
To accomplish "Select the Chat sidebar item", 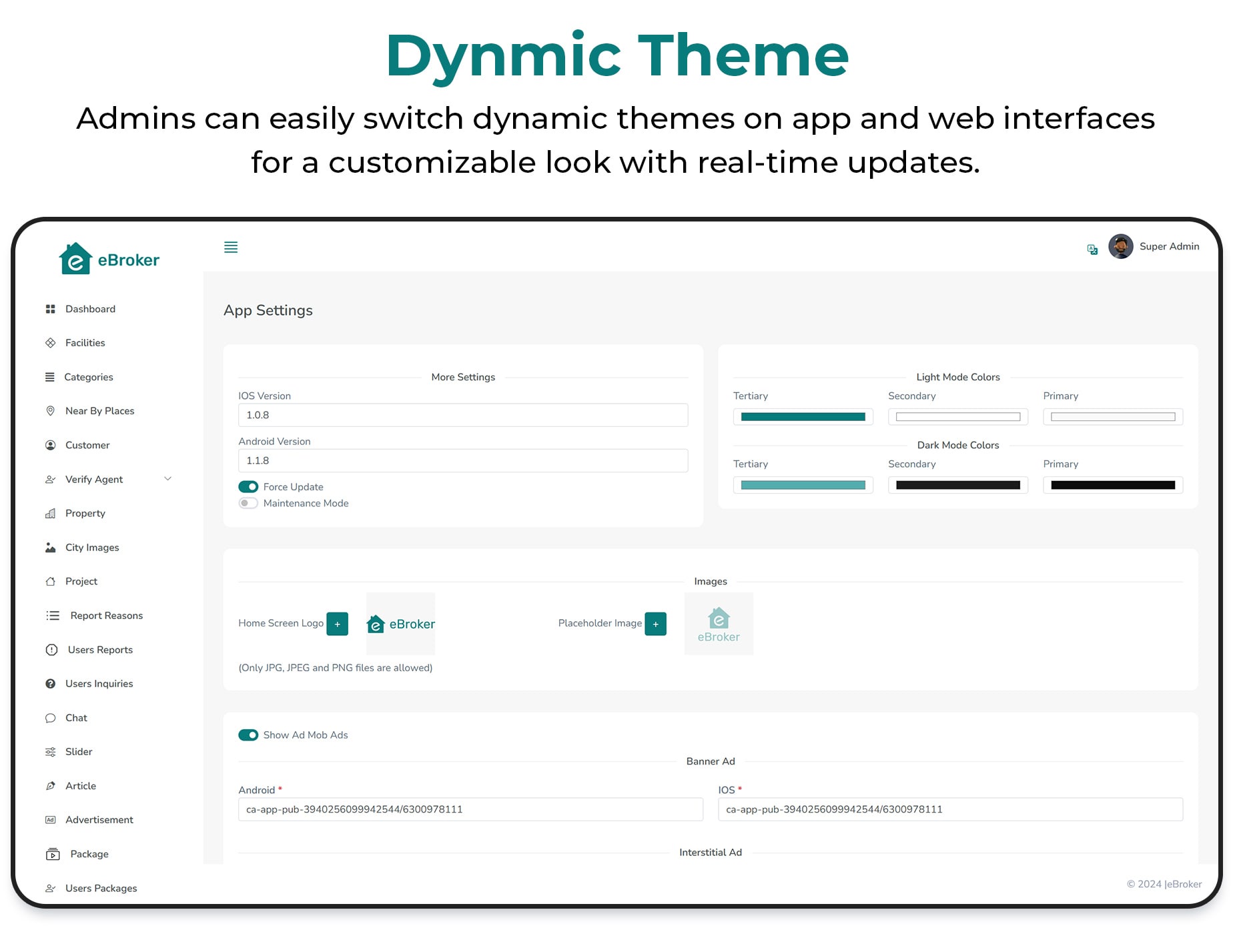I will point(76,718).
